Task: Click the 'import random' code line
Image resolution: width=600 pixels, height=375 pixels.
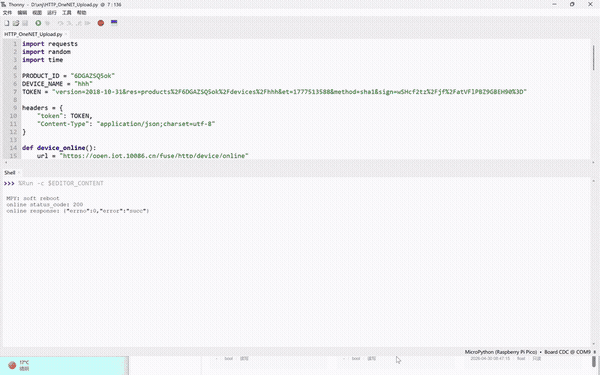Action: 46,52
